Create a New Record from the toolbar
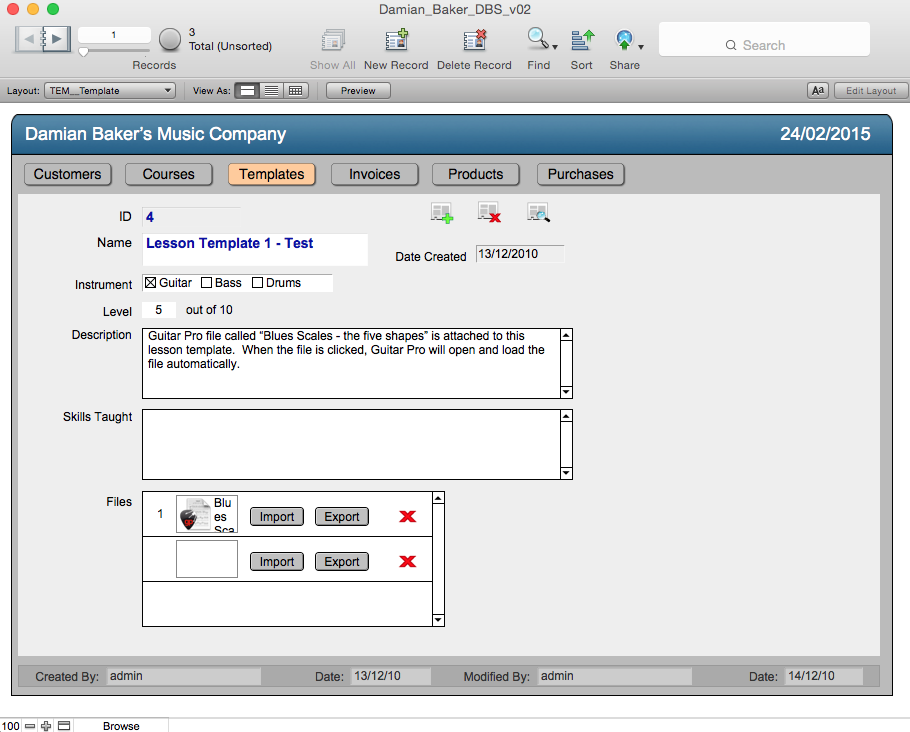Screen dimensions: 910x732 pyautogui.click(x=396, y=41)
